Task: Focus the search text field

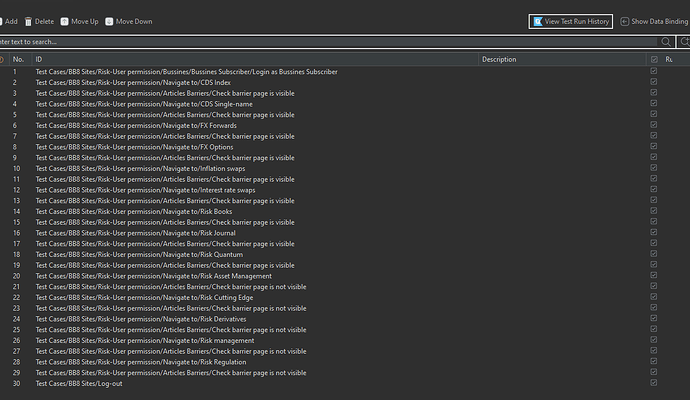Action: [x=328, y=42]
